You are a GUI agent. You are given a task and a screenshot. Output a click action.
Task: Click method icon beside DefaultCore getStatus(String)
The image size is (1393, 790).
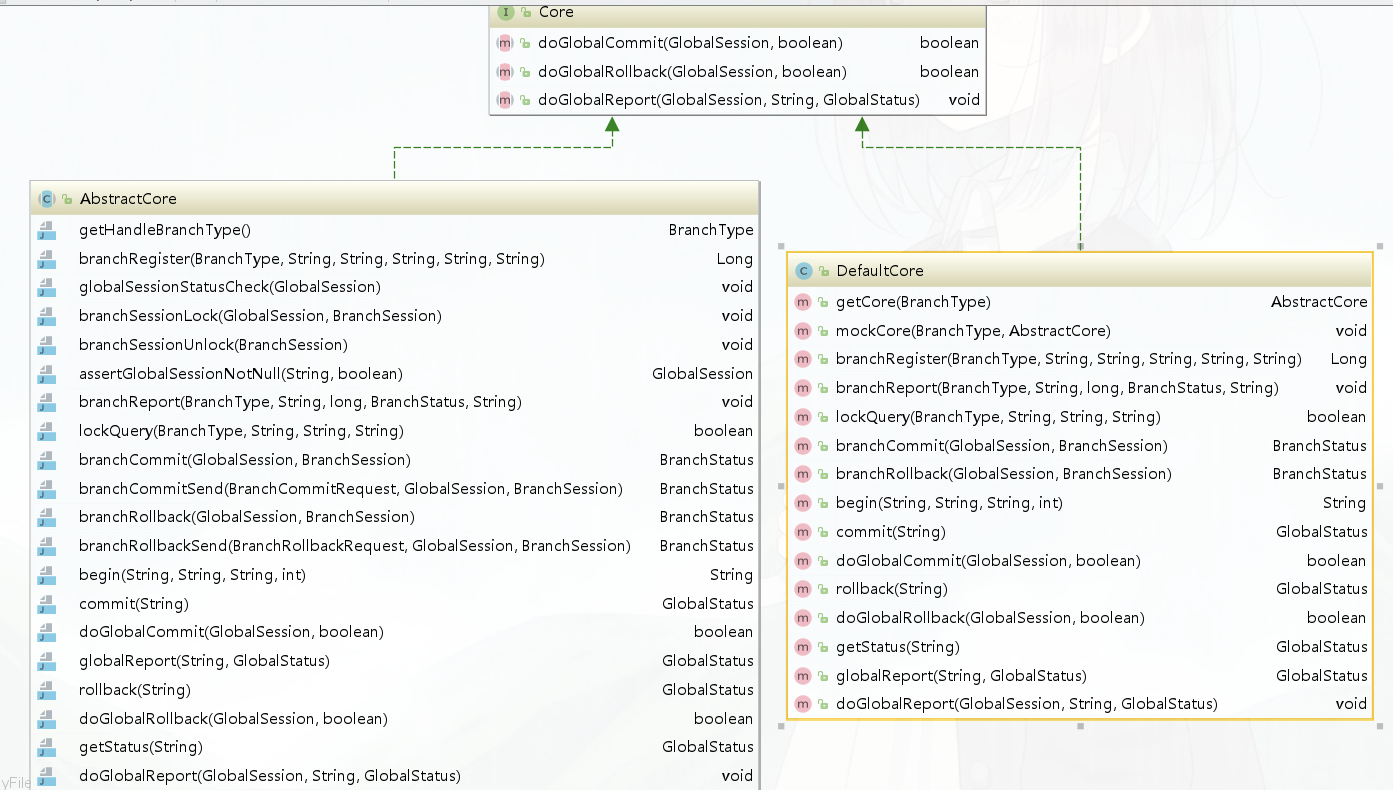803,647
